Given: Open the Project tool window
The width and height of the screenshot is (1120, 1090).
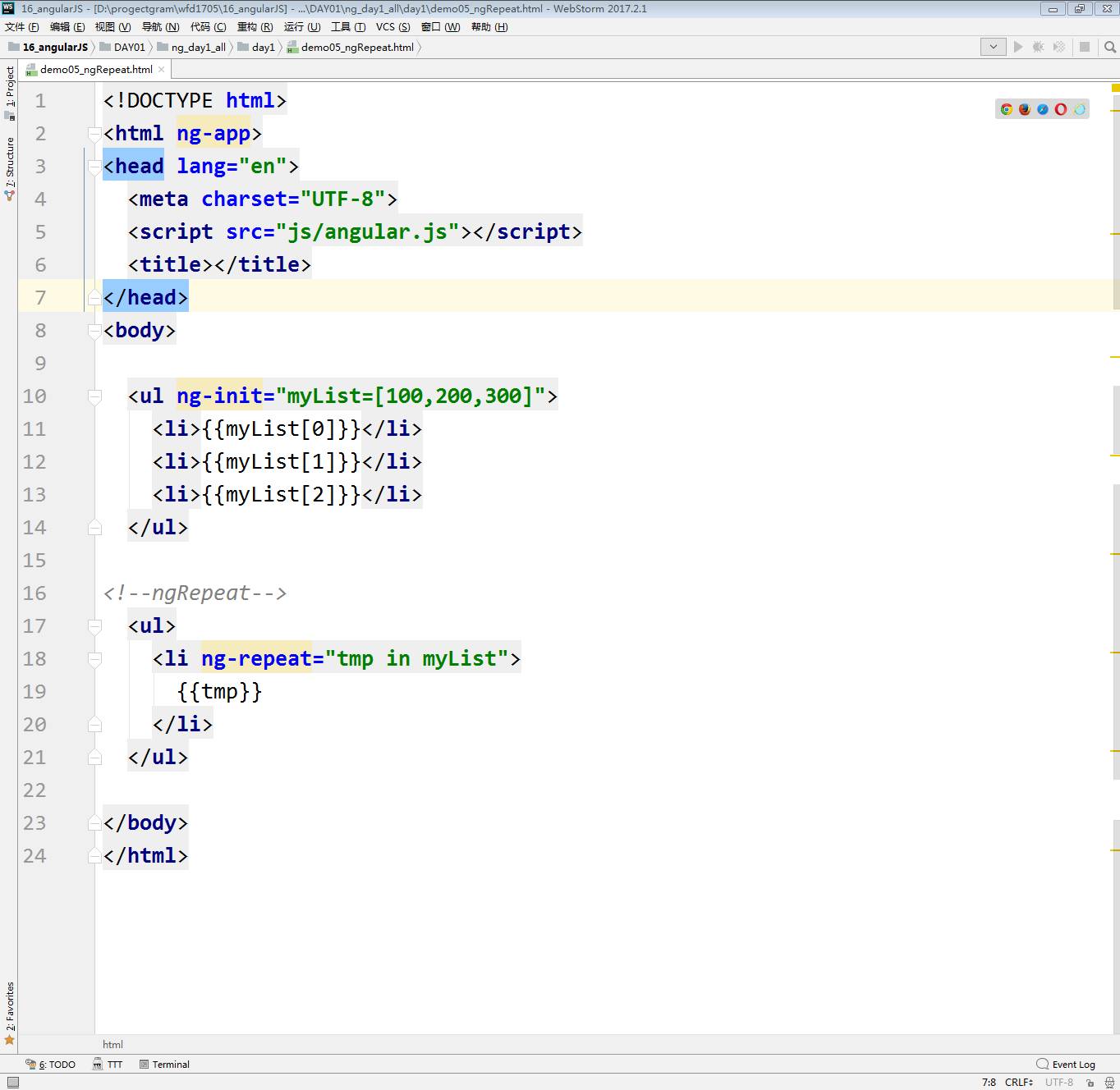Looking at the screenshot, I should click(9, 92).
